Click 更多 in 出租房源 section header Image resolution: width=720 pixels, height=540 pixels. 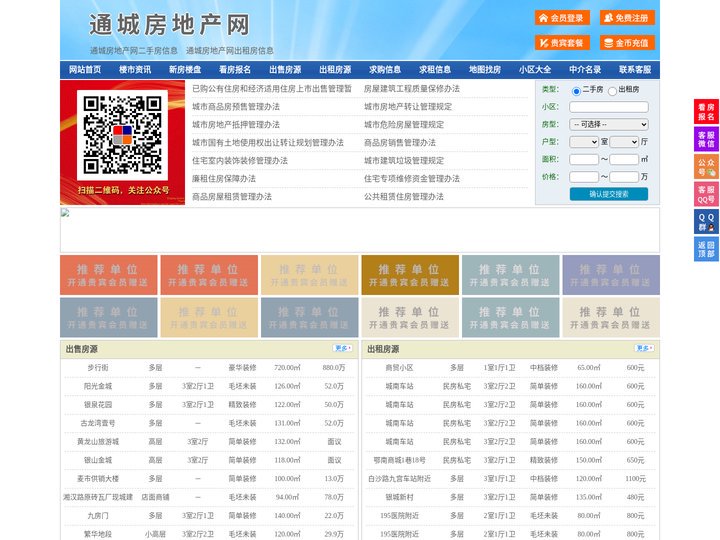644,349
